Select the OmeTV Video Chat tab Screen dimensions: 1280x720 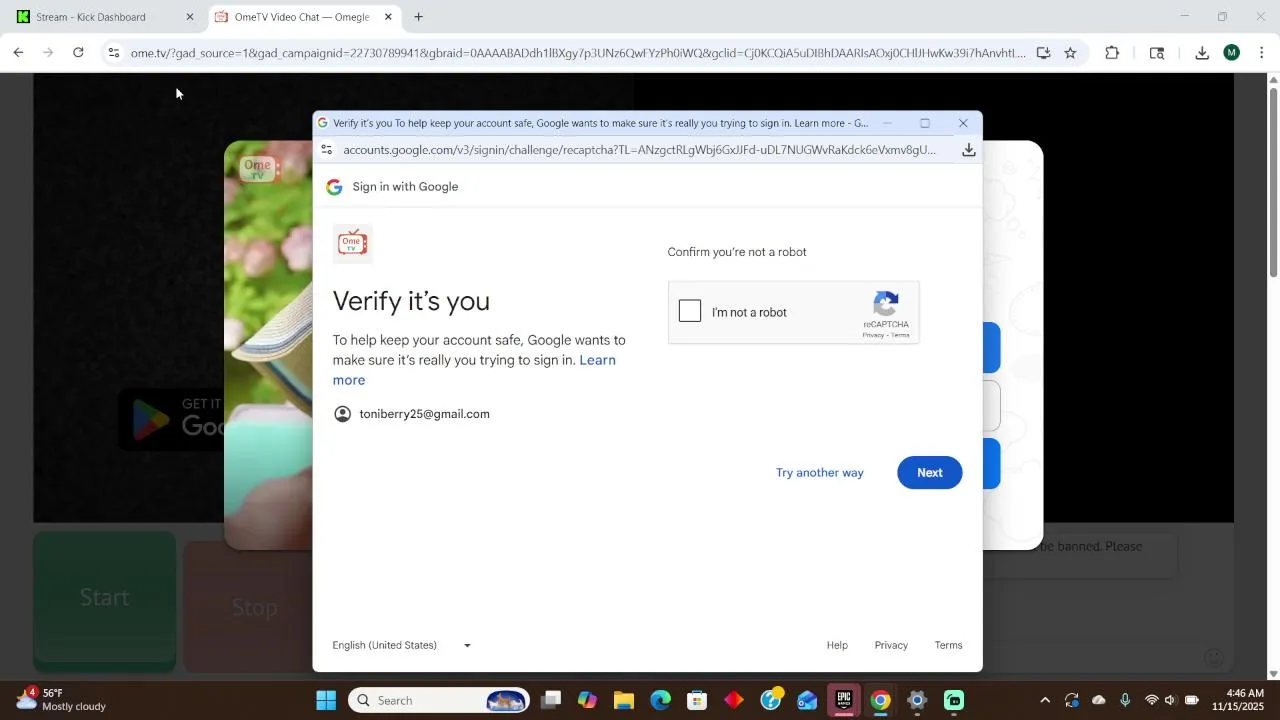(x=302, y=17)
